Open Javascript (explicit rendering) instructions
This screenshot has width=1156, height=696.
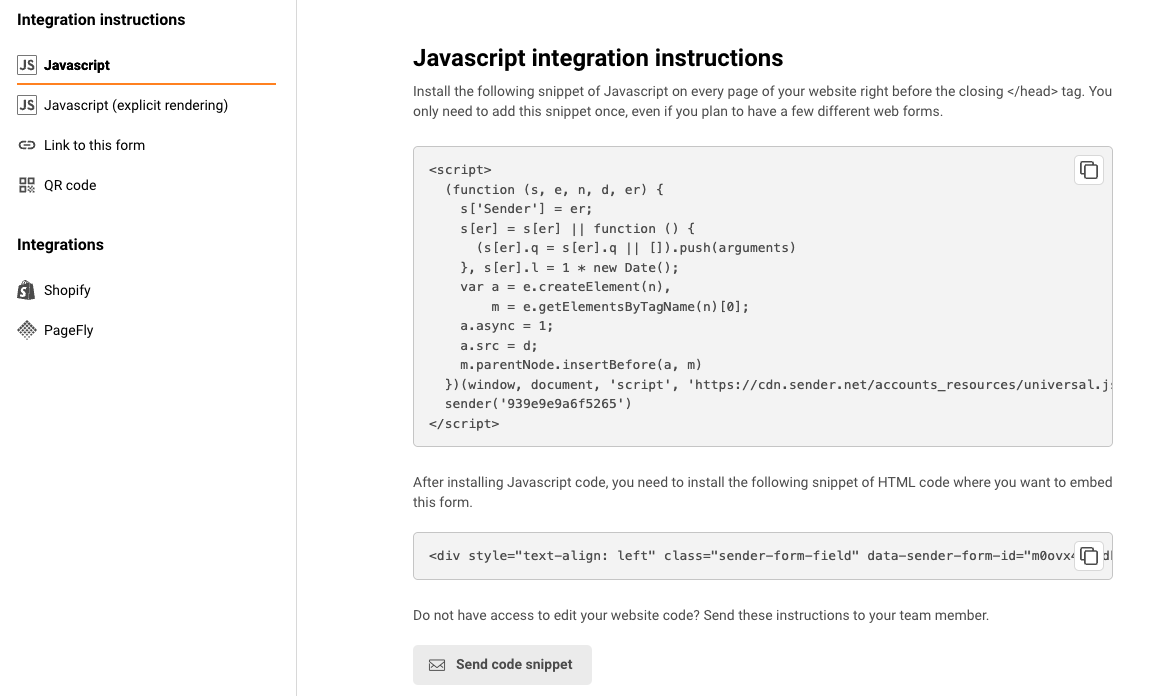pyautogui.click(x=136, y=105)
